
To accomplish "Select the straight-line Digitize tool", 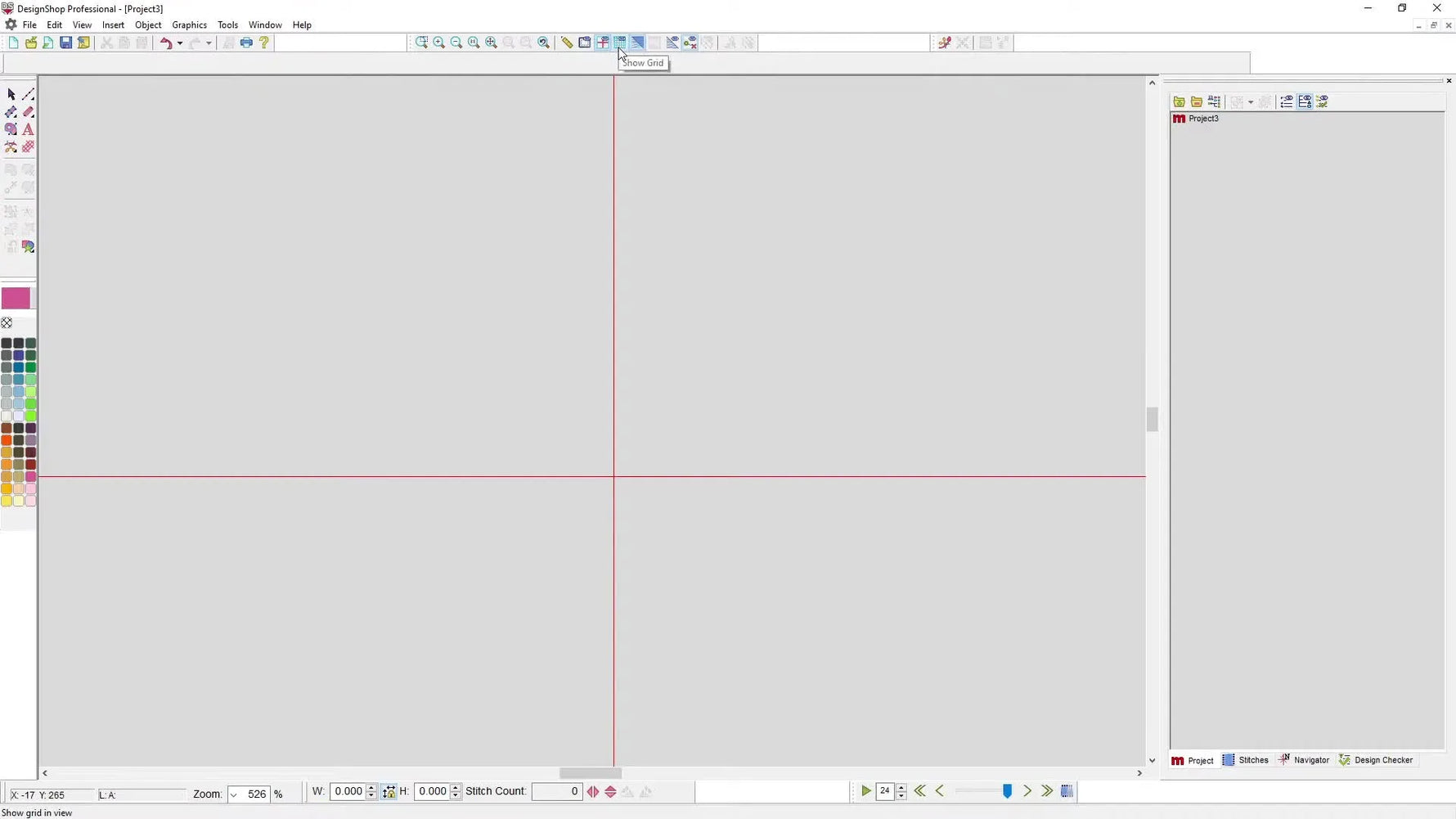I will coord(29,94).
